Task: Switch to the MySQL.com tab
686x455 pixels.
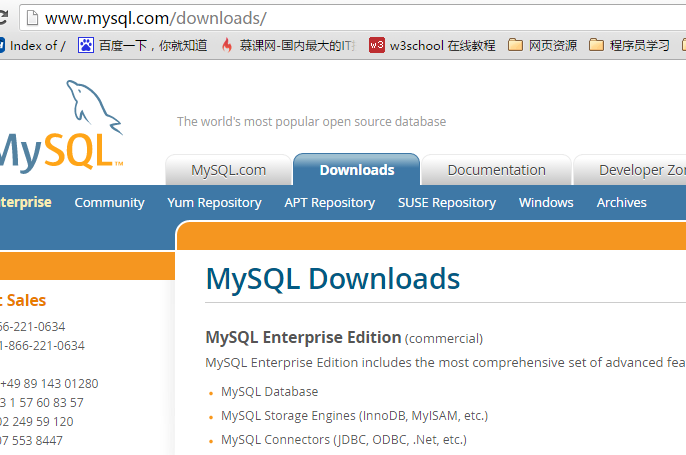Action: (x=228, y=170)
